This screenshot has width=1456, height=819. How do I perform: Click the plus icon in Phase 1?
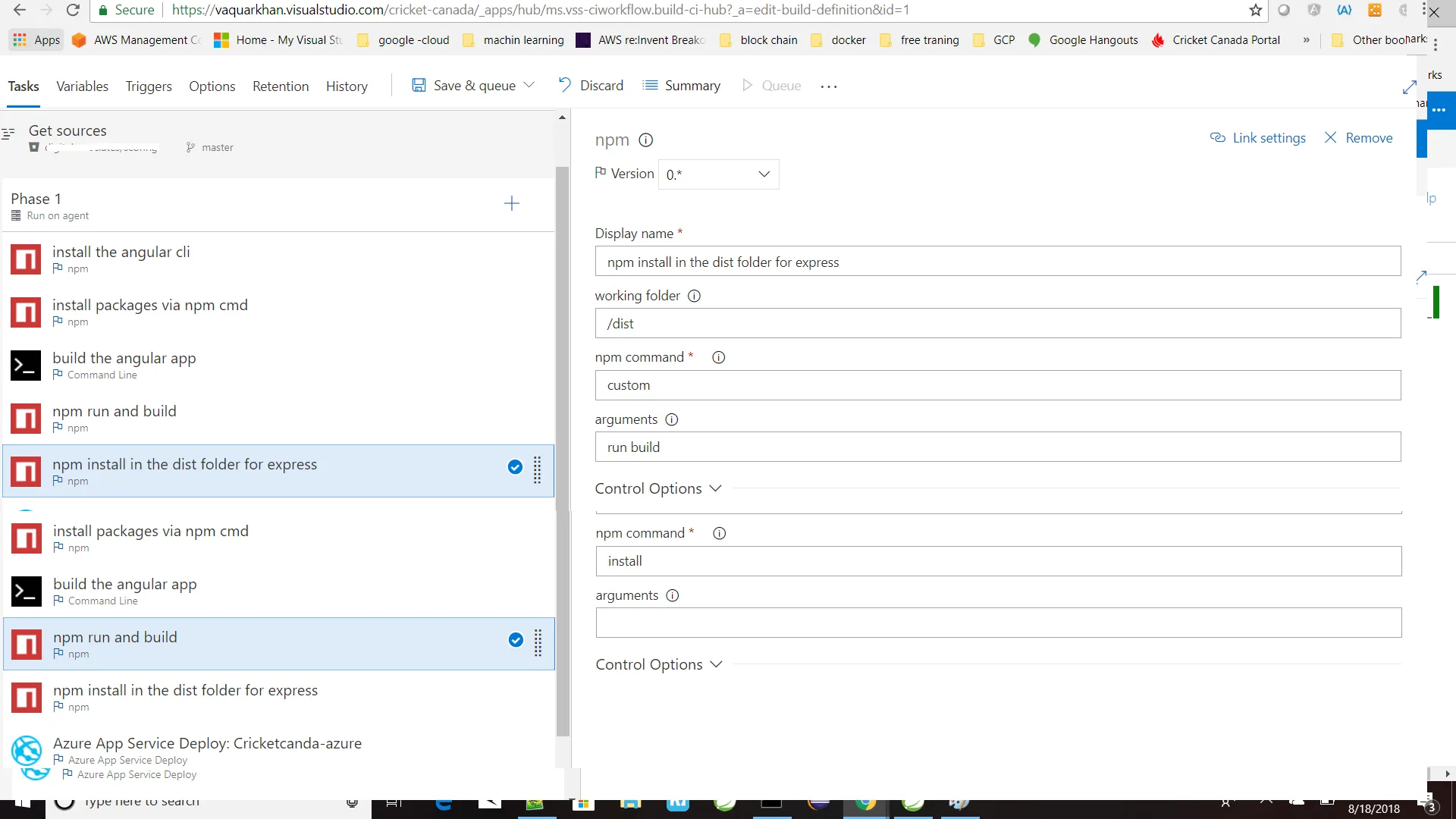(512, 203)
